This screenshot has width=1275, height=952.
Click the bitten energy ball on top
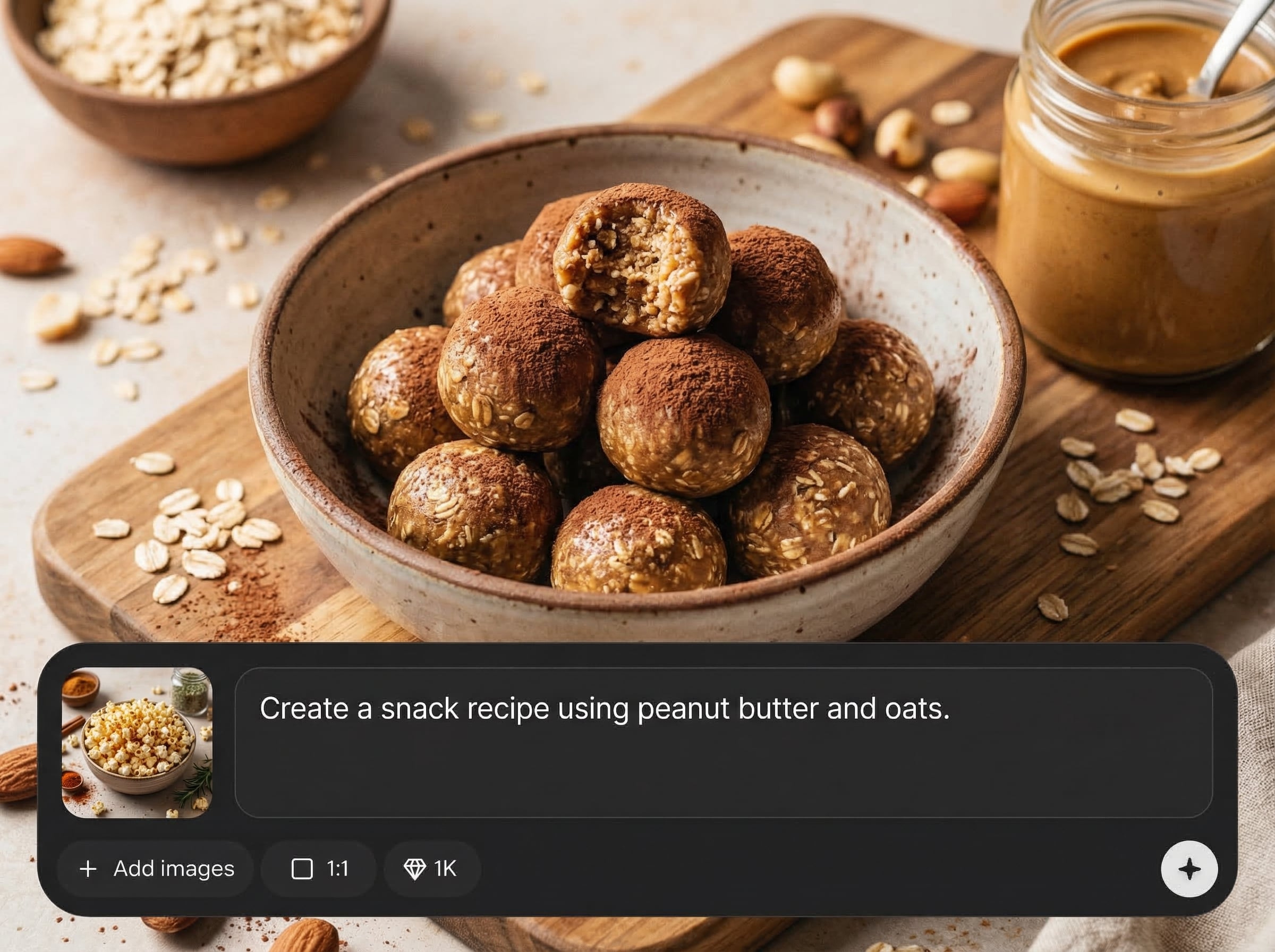pos(641,260)
